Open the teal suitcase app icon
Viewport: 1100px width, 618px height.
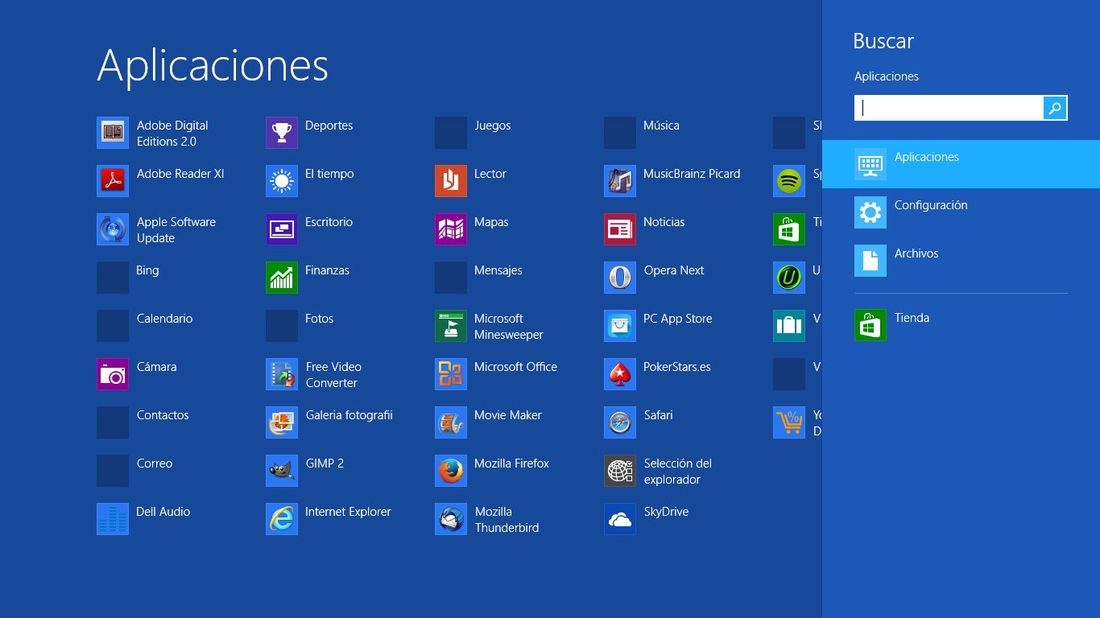coord(789,325)
